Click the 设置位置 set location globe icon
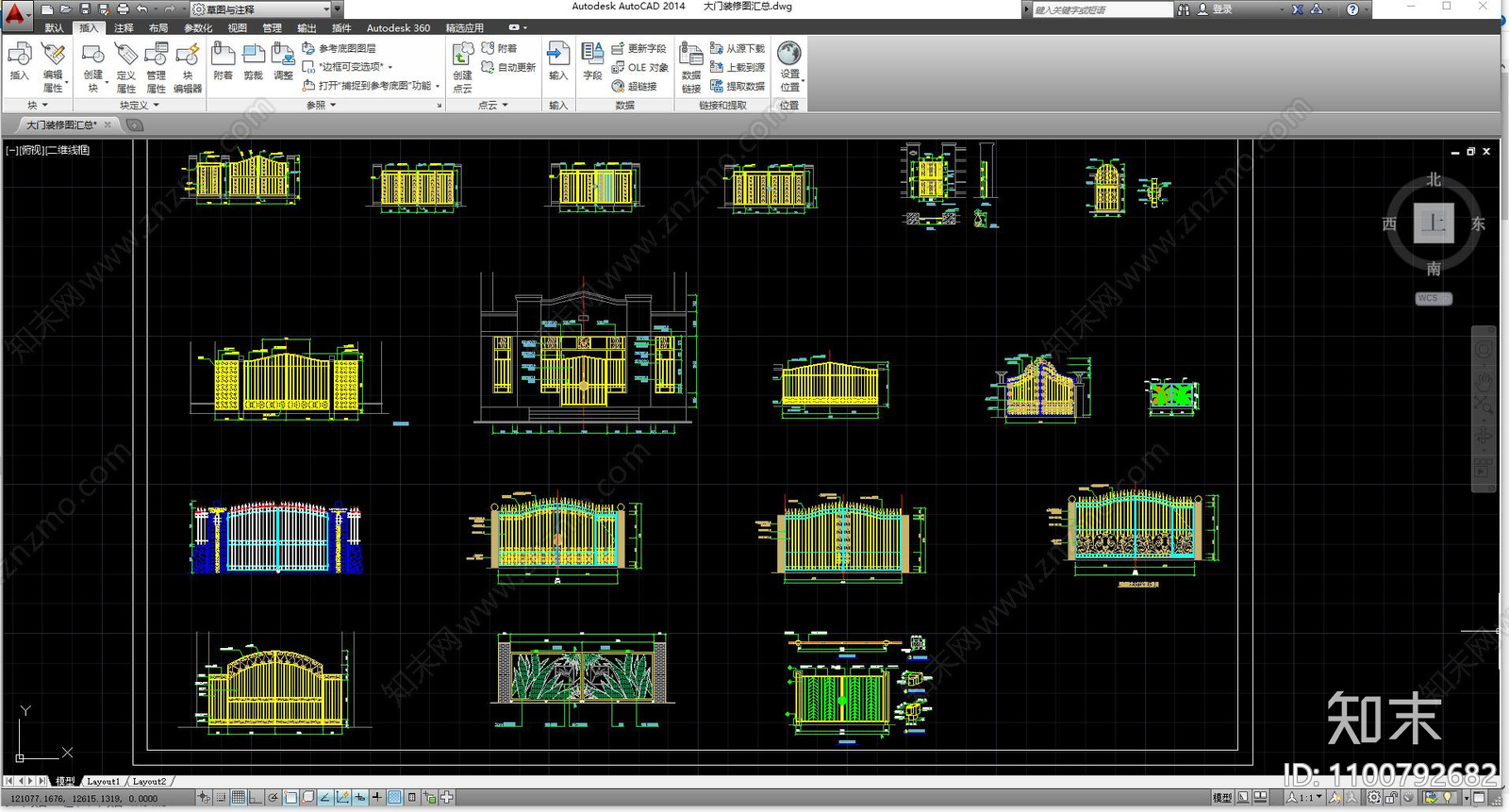The width and height of the screenshot is (1509, 812). [x=789, y=68]
